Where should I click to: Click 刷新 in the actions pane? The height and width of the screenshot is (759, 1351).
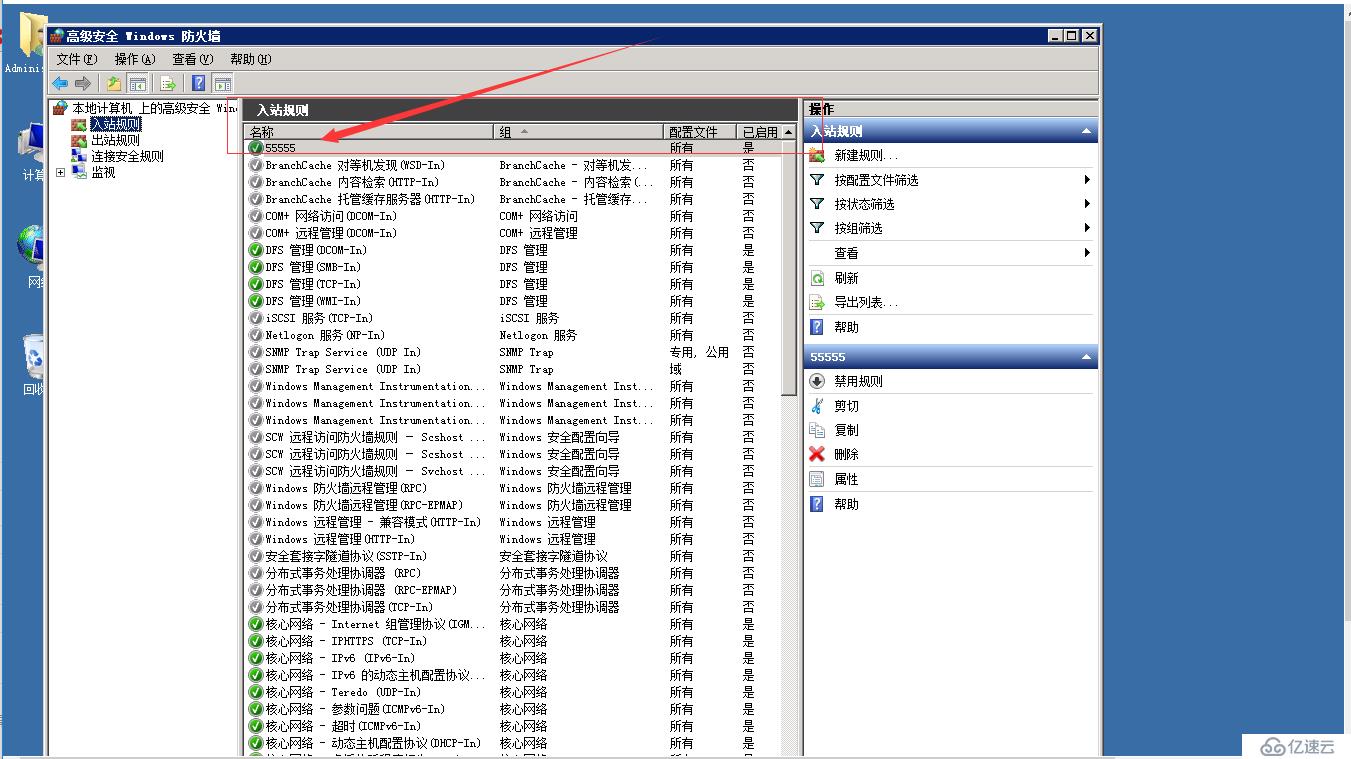pyautogui.click(x=846, y=278)
